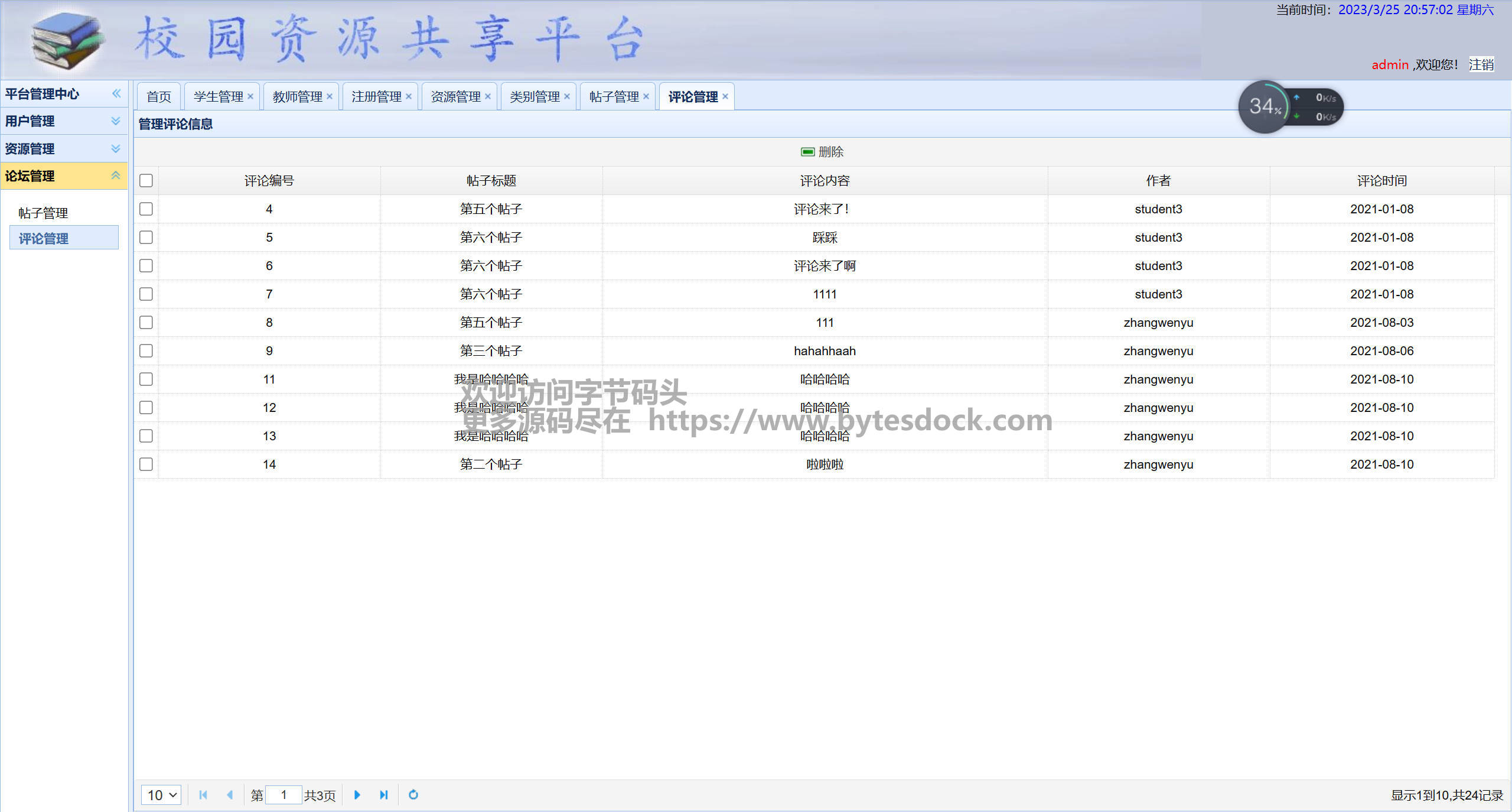Open the page size dropdown showing 10

(161, 795)
